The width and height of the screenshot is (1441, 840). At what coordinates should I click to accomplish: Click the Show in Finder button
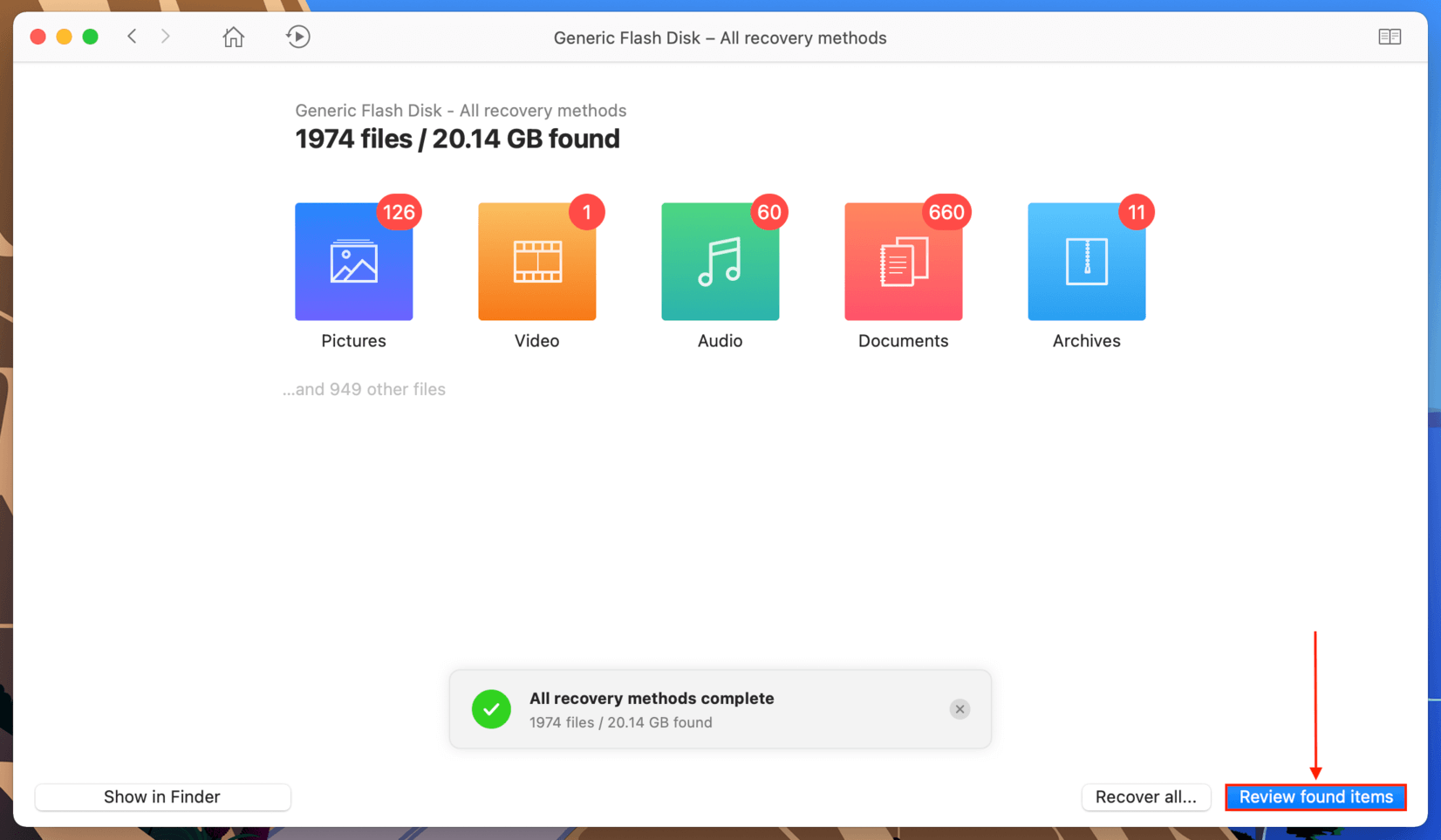click(162, 796)
